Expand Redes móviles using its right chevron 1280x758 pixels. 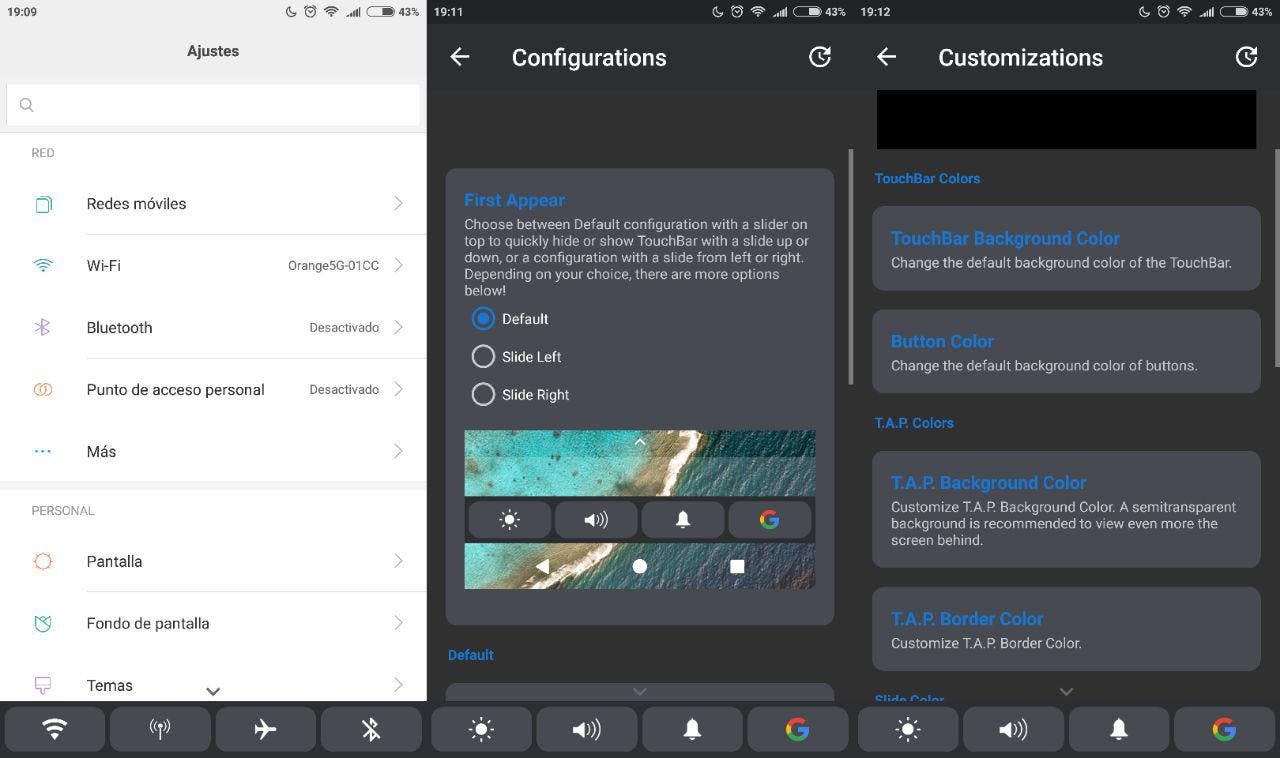[398, 204]
